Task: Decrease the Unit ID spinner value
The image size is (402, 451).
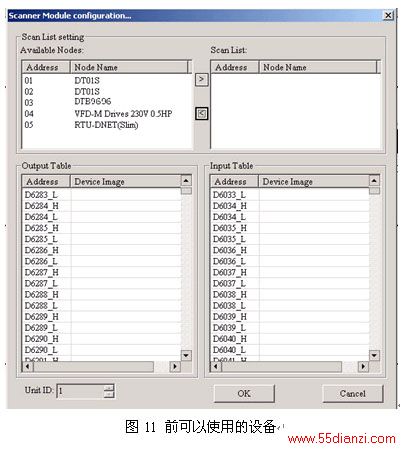Action: [109, 394]
